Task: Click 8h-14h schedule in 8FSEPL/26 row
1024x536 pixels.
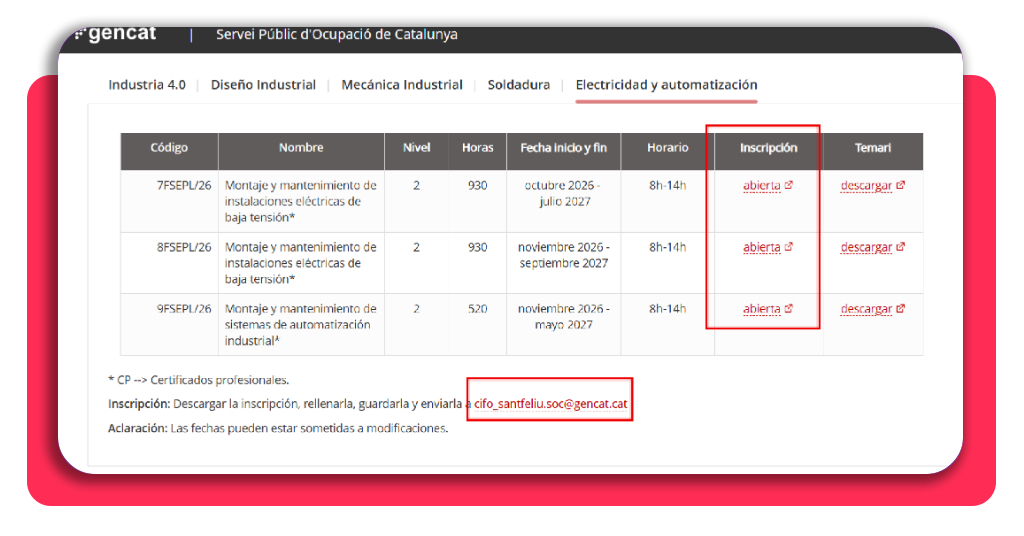Action: (667, 247)
